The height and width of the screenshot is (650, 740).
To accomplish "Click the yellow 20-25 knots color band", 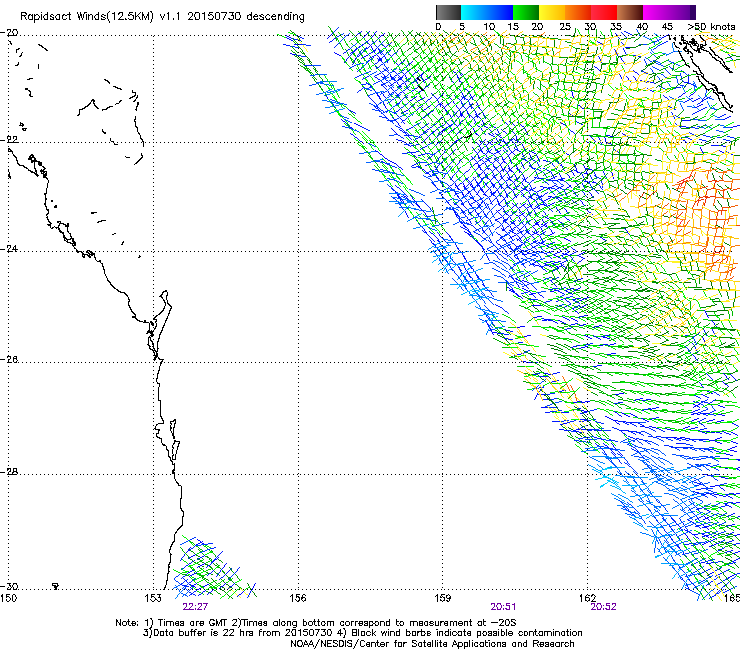I will (552, 12).
